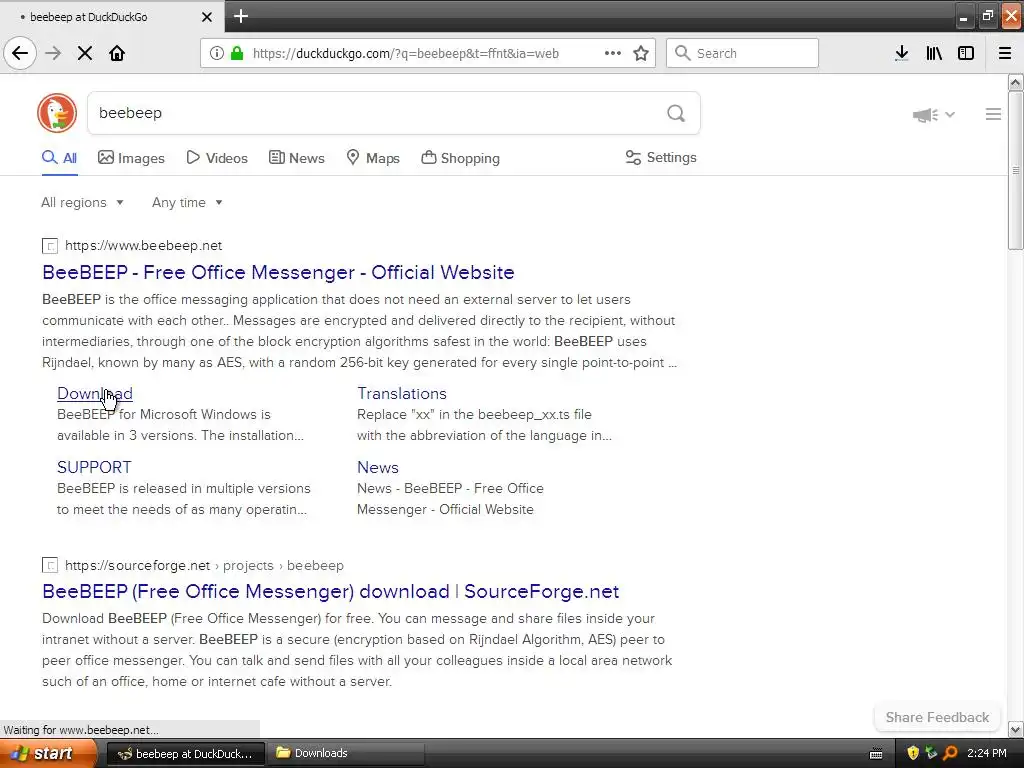
Task: Click the 2:24 PM clock
Action: [987, 753]
